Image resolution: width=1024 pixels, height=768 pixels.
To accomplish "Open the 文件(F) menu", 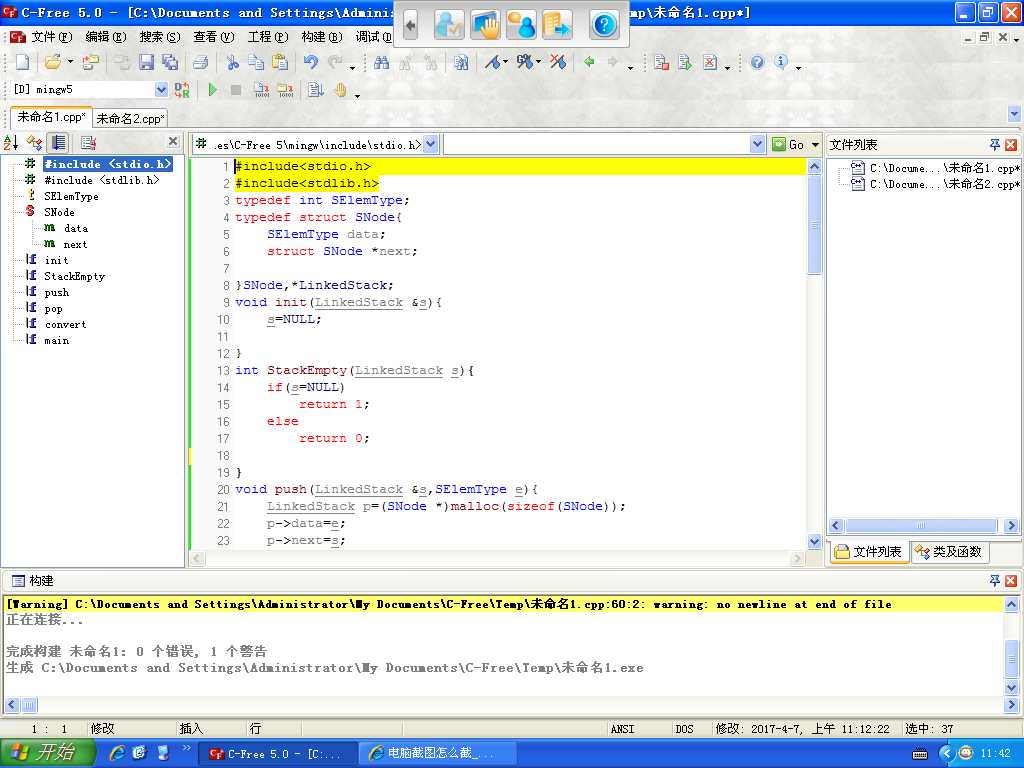I will click(52, 37).
